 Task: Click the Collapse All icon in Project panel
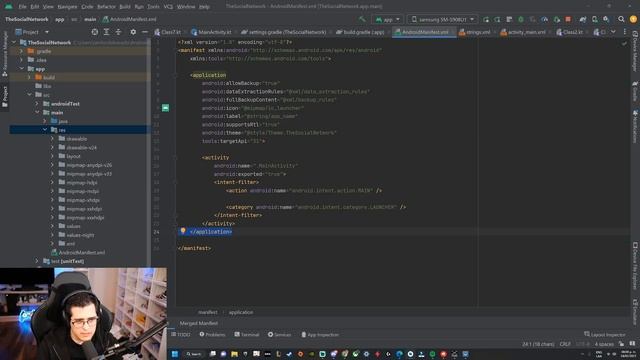tap(118, 32)
